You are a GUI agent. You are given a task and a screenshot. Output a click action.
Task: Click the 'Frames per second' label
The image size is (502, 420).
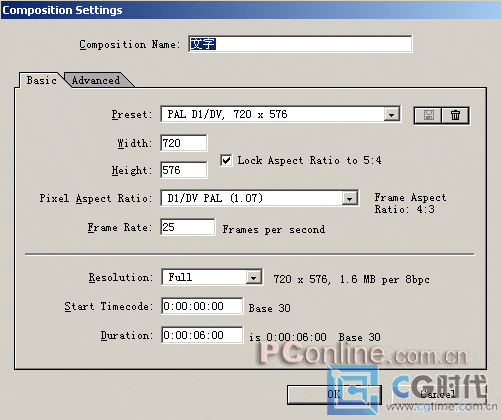[274, 229]
